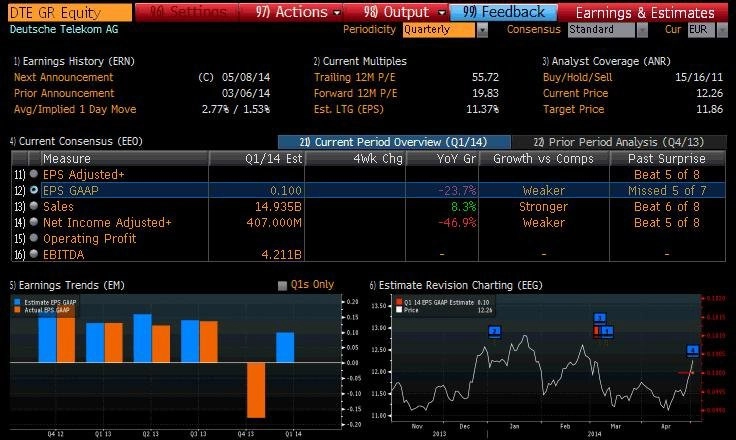Click the Prior Announcement date 03/06/14
The height and width of the screenshot is (440, 736).
[x=246, y=93]
